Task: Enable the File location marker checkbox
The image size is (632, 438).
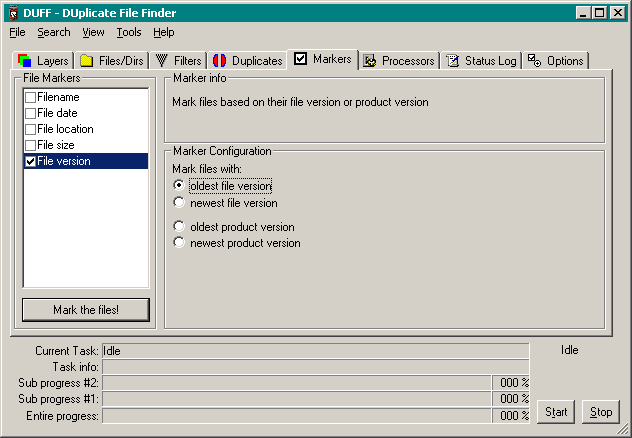Action: 30,130
